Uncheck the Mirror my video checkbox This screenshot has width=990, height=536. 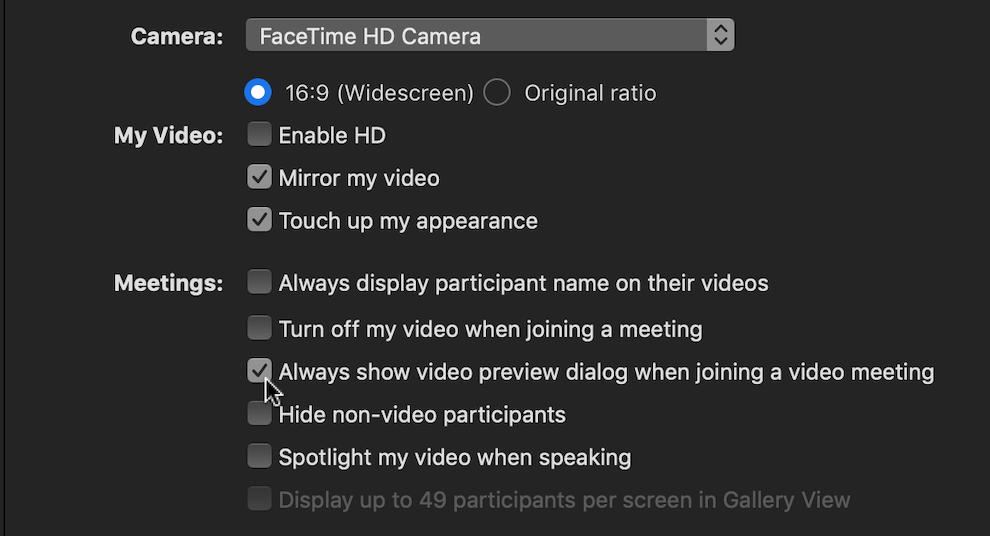coord(260,178)
